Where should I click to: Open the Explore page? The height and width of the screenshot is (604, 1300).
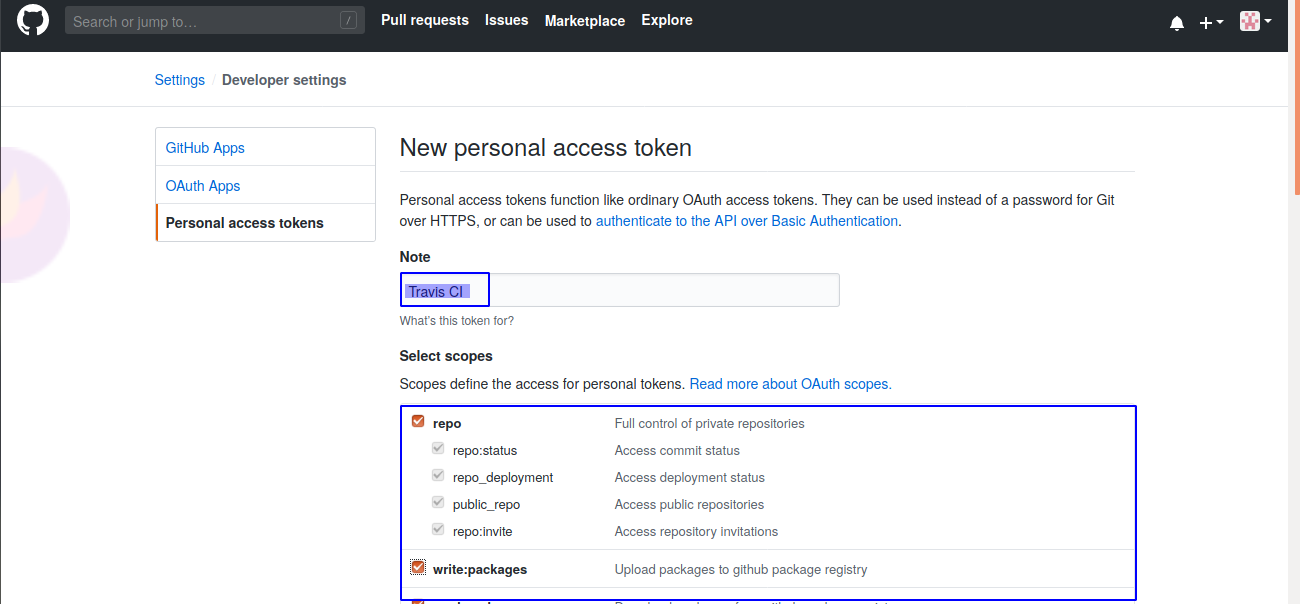coord(667,20)
